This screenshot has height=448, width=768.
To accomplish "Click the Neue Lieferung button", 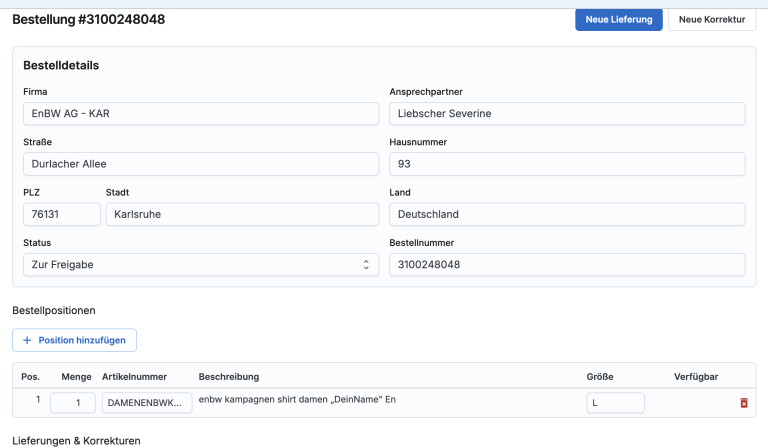I will pyautogui.click(x=618, y=19).
